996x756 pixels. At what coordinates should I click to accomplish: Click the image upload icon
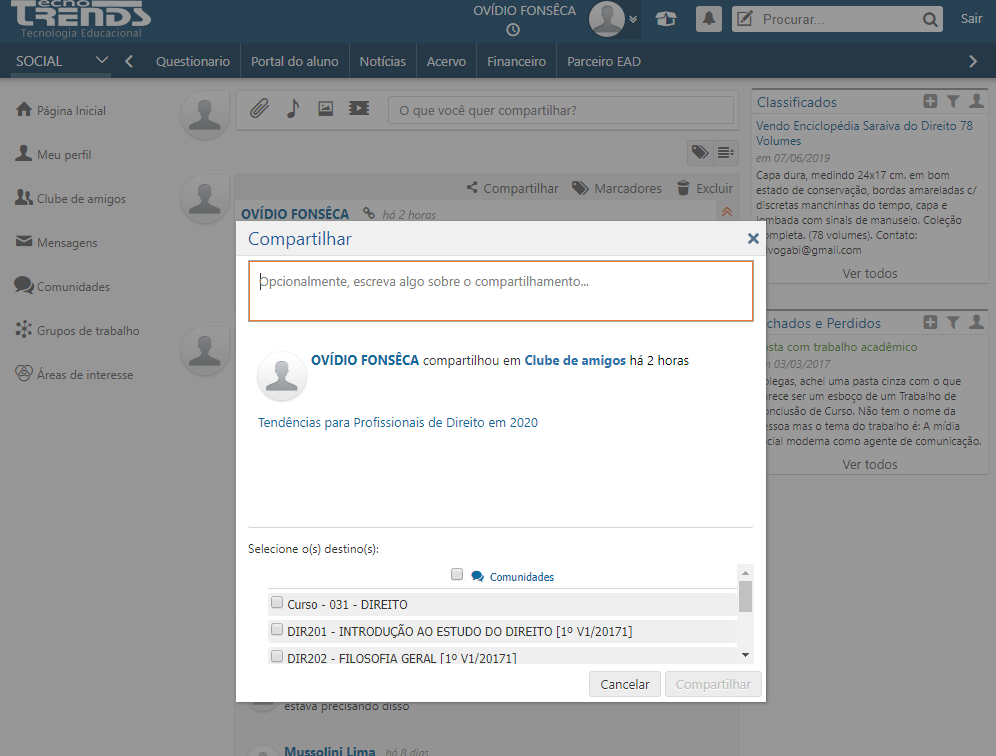(x=325, y=109)
